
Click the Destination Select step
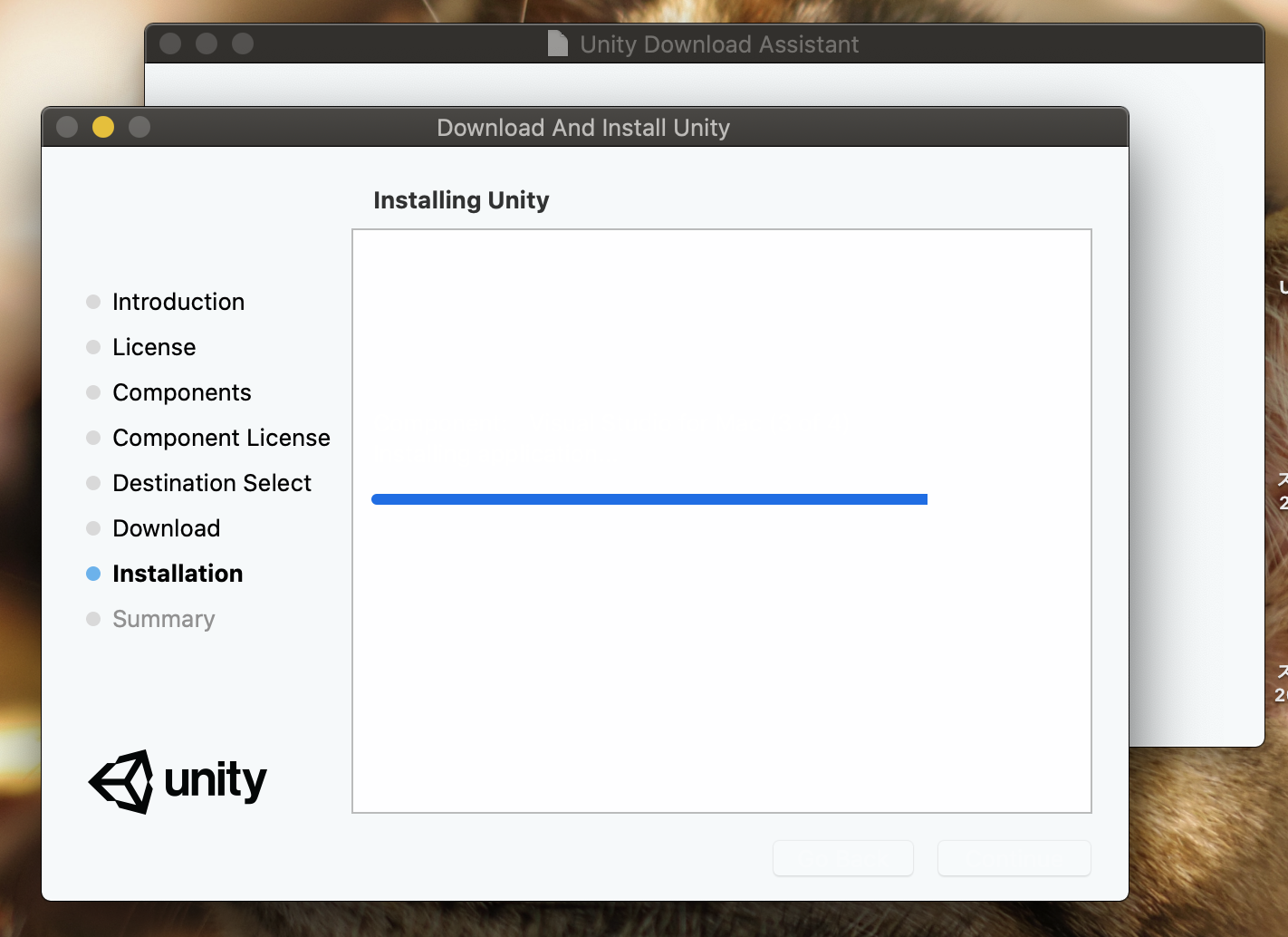point(212,483)
